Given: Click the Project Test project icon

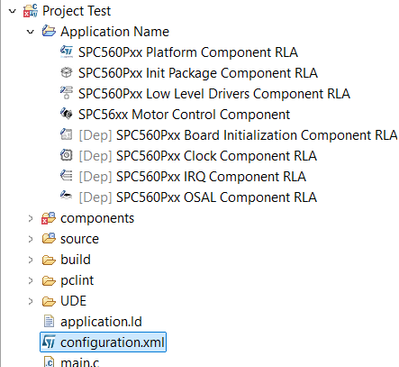Looking at the screenshot, I should [x=30, y=11].
